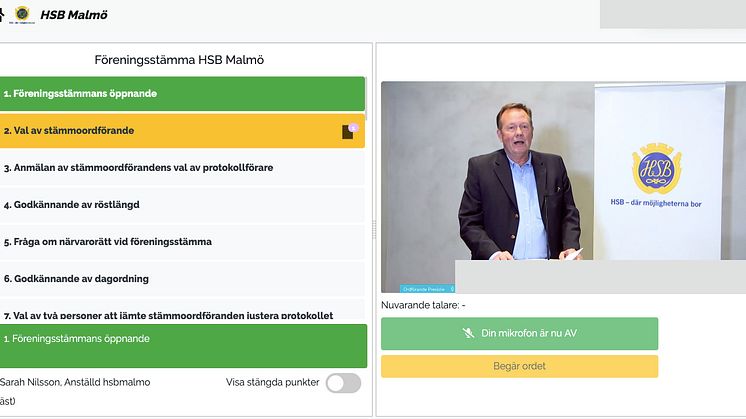Image resolution: width=746 pixels, height=419 pixels.
Task: Open item 3 Anmälan av protokollförare
Action: click(x=182, y=168)
